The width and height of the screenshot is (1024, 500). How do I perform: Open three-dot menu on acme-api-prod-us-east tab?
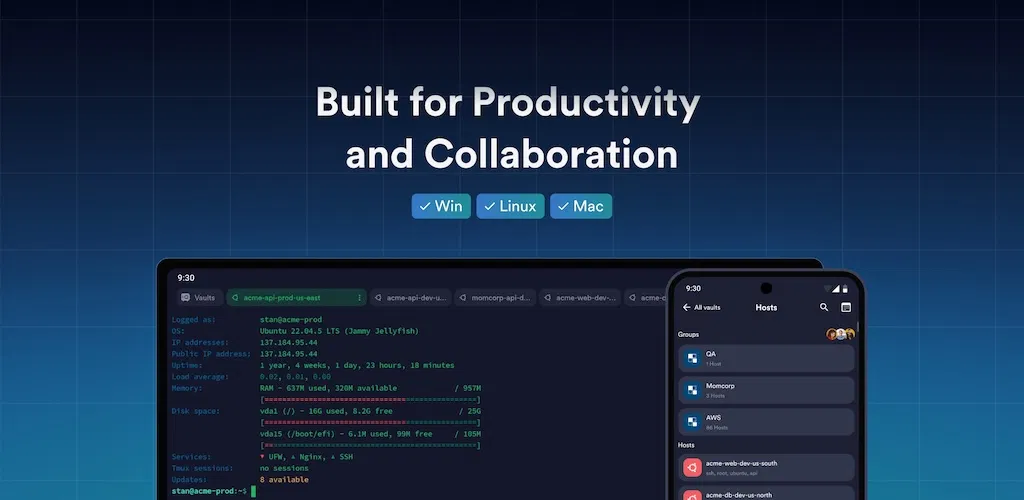(x=359, y=298)
